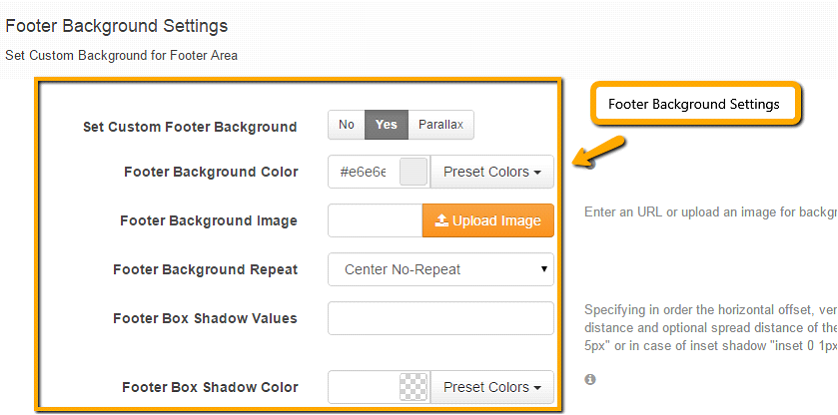838x415 pixels.
Task: Choose Parallax footer background option
Action: click(441, 125)
